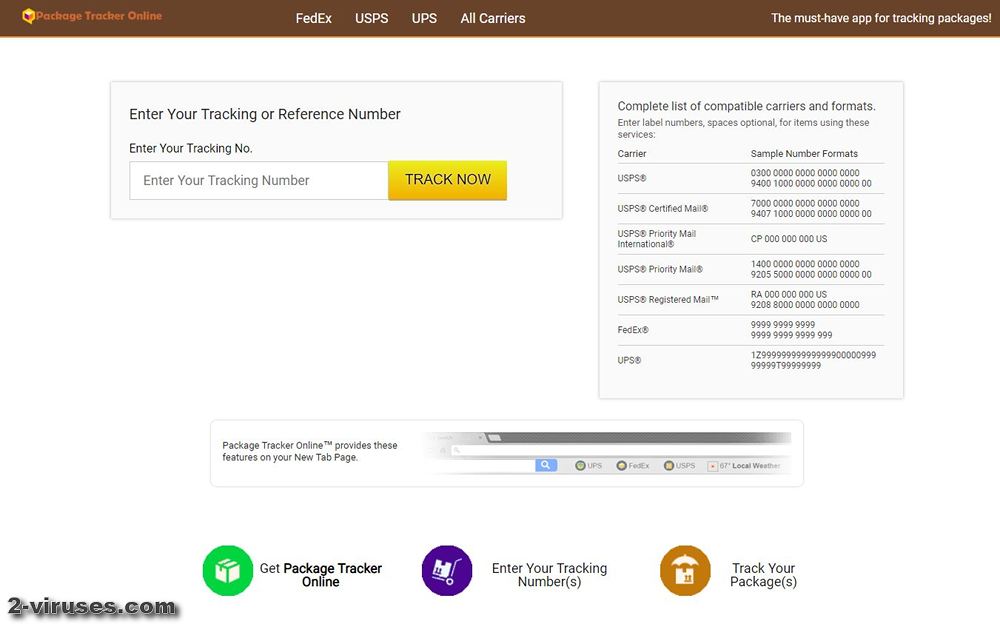Click the blue magnifying glass search icon
The image size is (1000, 624).
point(546,464)
